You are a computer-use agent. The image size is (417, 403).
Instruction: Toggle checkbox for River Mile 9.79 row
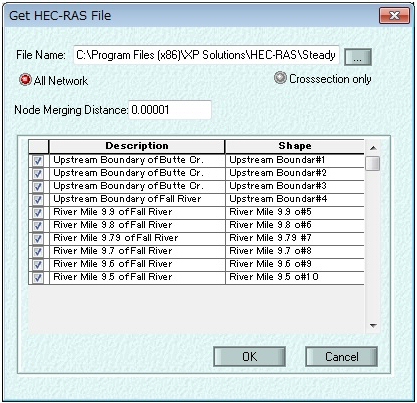coord(38,239)
